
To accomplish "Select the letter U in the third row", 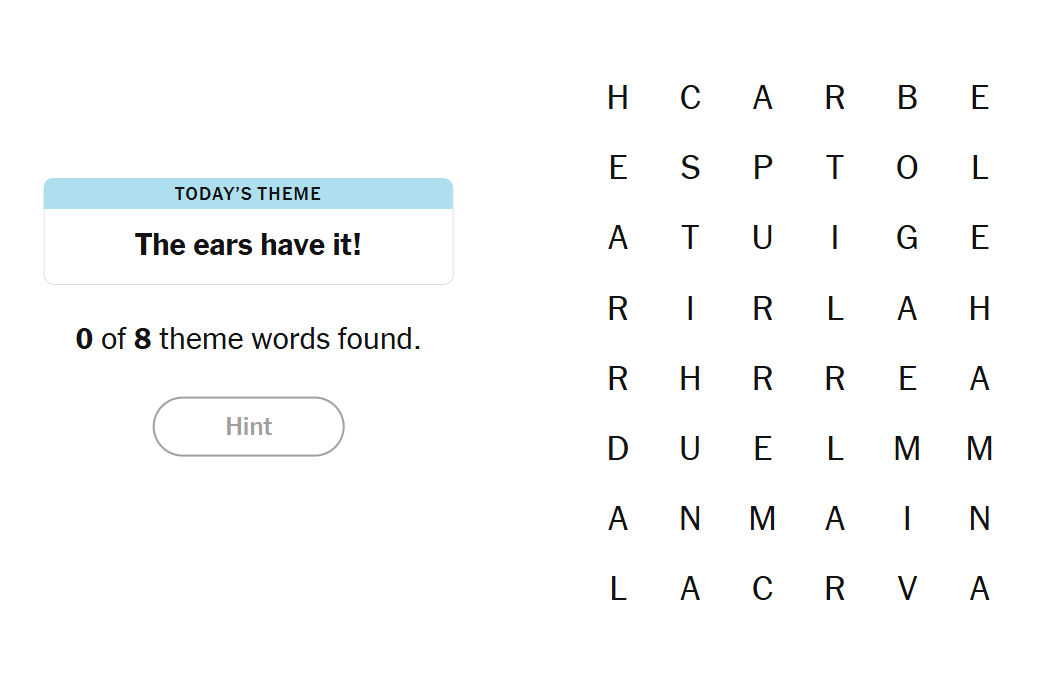I will click(762, 238).
